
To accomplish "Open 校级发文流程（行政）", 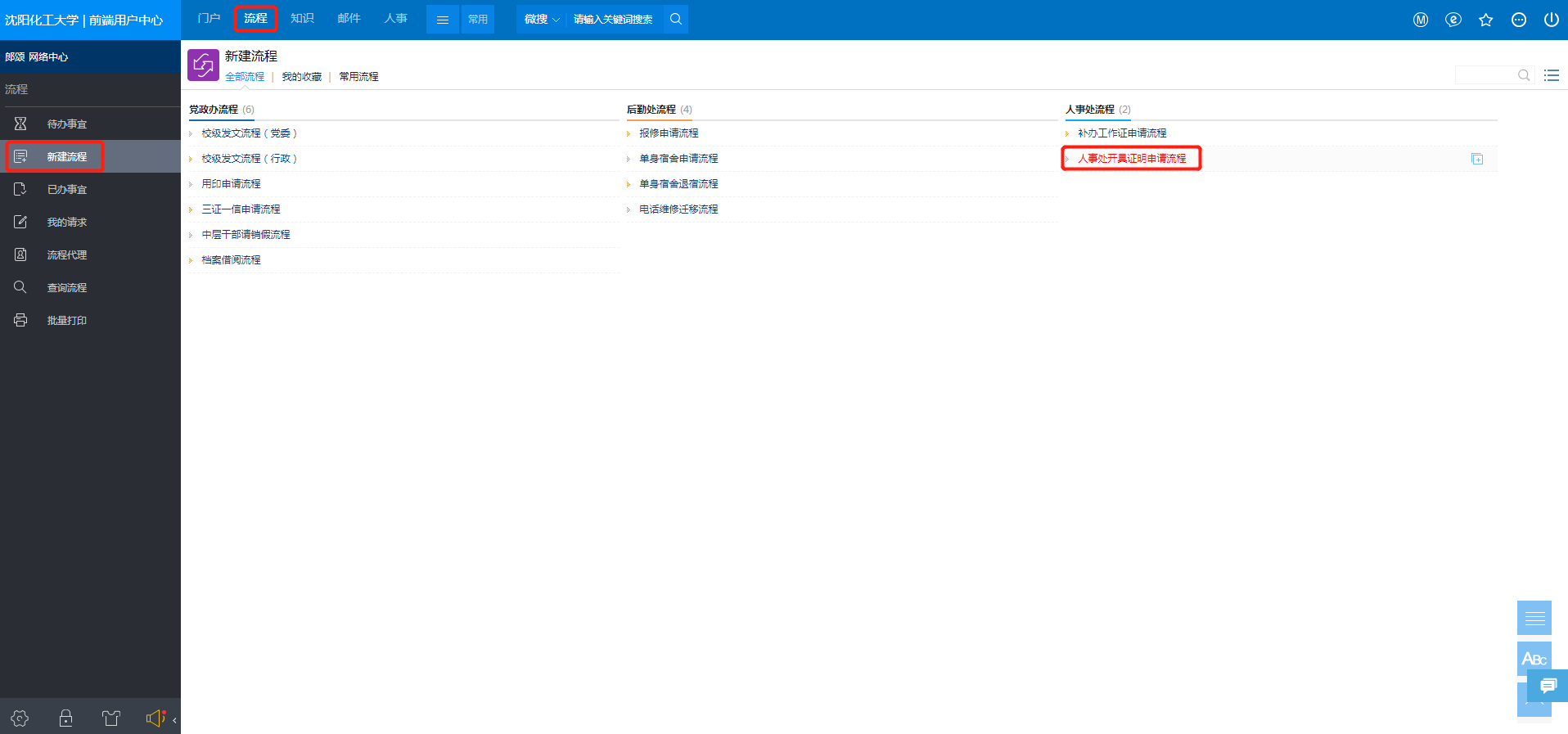I will point(249,159).
